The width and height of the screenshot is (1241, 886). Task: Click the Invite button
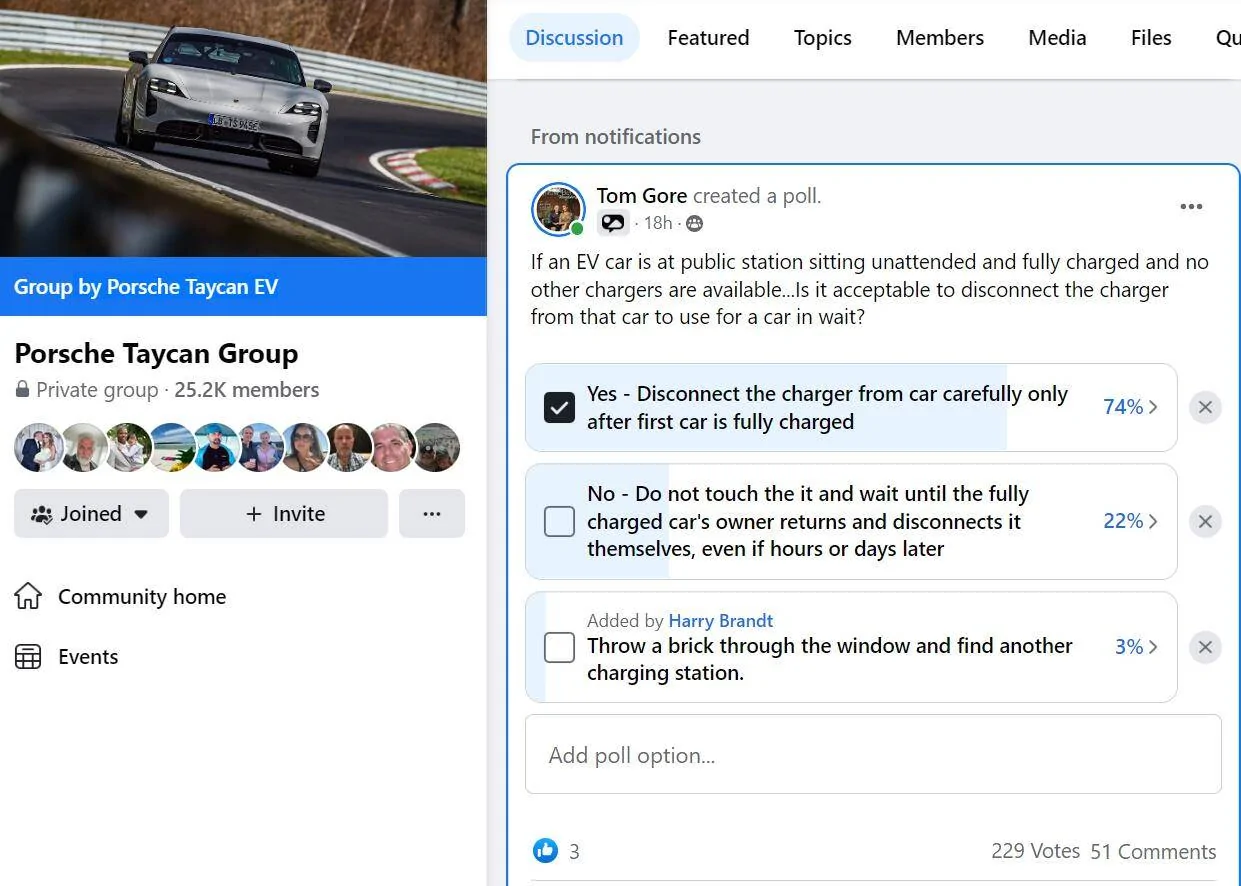pyautogui.click(x=284, y=514)
